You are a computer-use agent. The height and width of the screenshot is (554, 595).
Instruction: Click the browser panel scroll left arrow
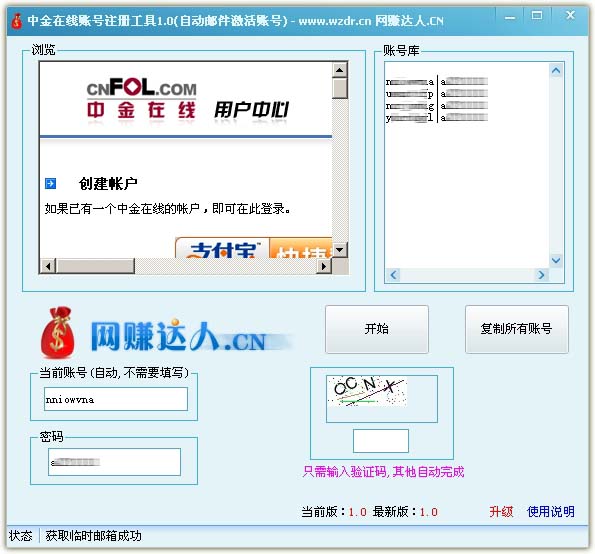pyautogui.click(x=48, y=266)
